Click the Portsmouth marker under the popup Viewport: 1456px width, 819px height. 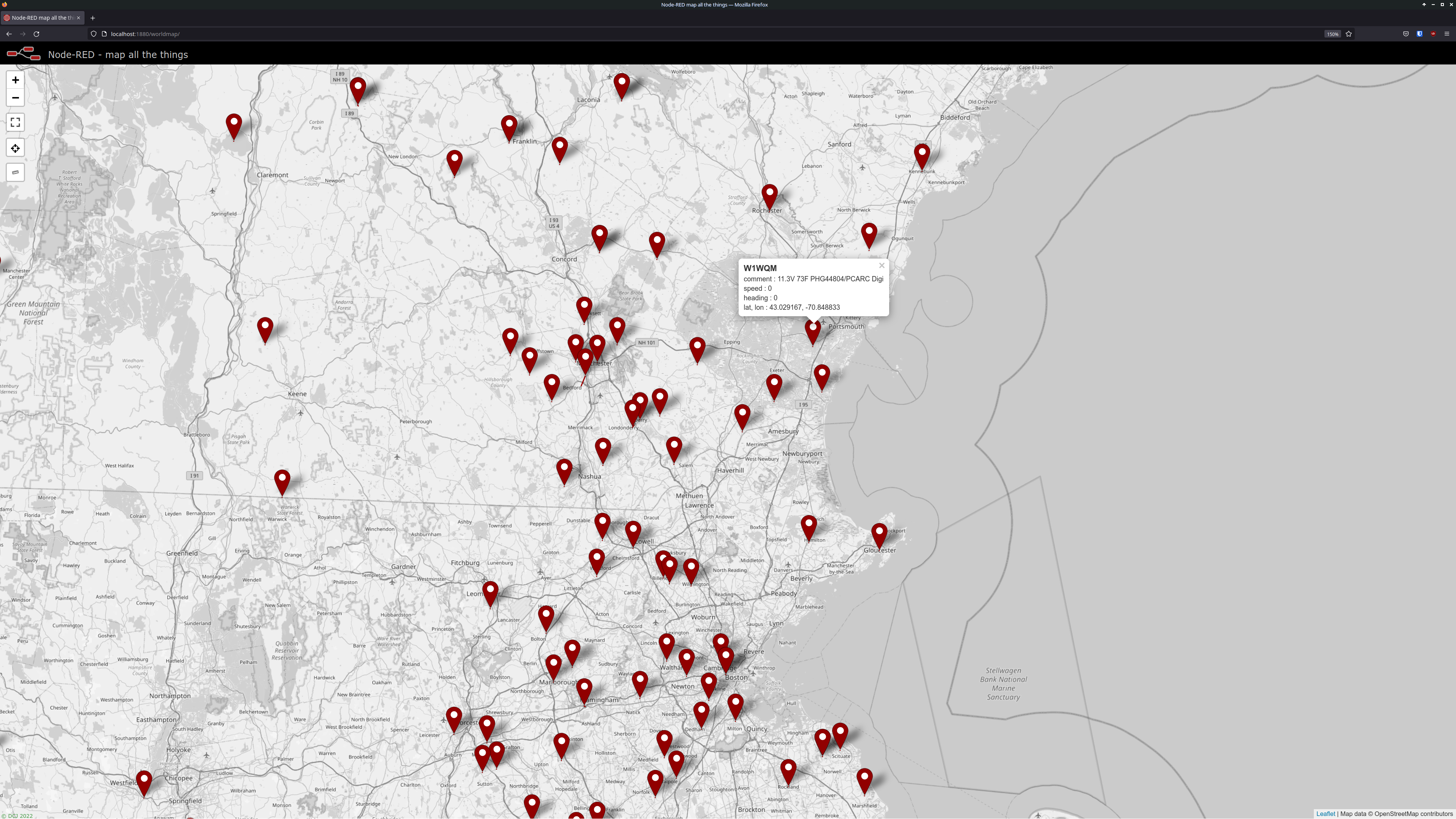coord(813,334)
